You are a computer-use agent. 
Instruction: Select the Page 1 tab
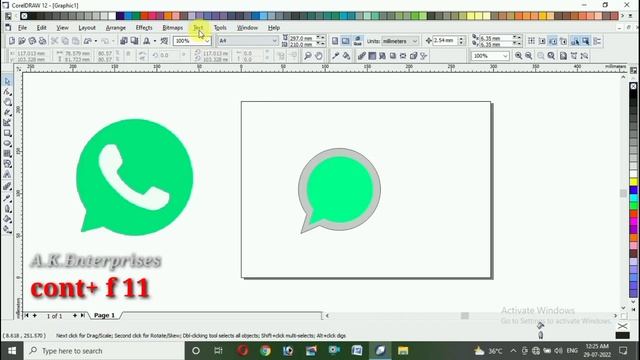(x=104, y=316)
